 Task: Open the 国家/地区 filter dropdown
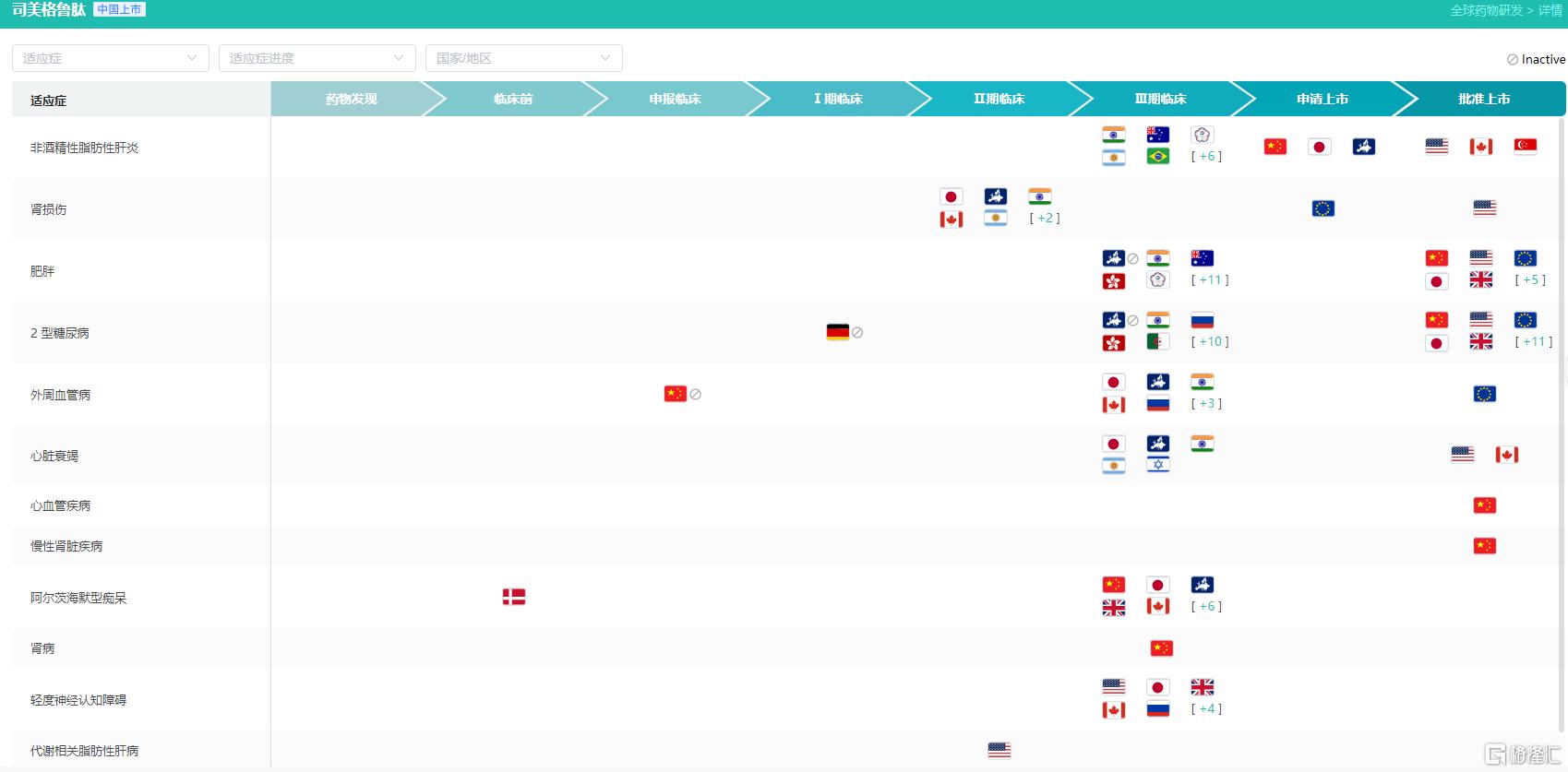524,58
